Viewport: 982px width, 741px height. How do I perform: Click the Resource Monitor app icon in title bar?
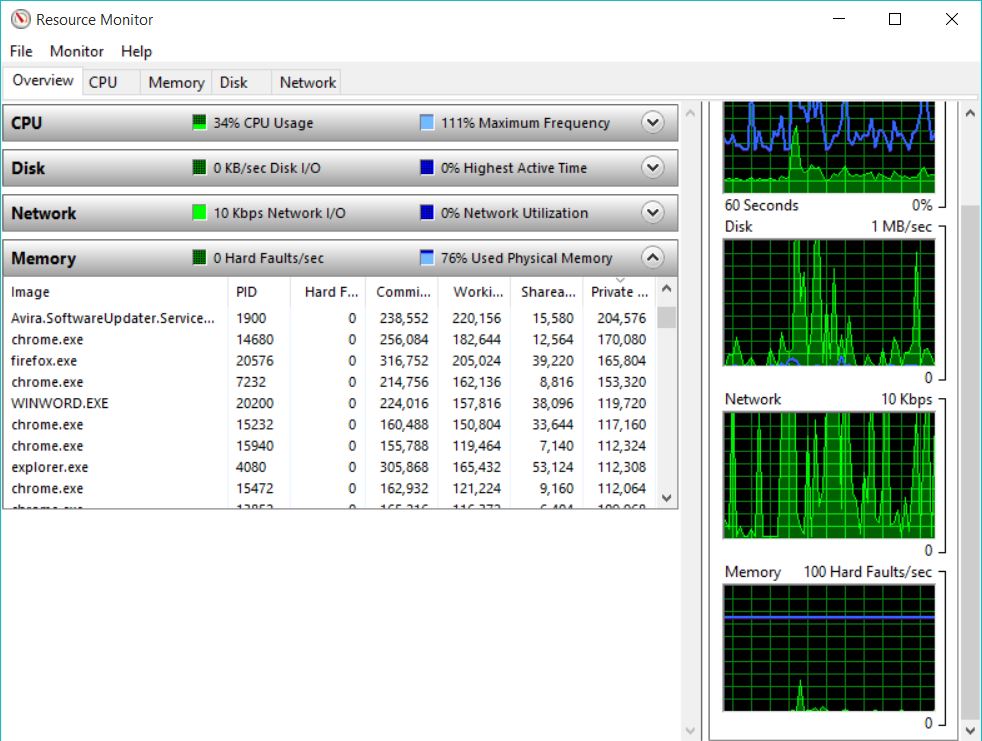point(21,19)
